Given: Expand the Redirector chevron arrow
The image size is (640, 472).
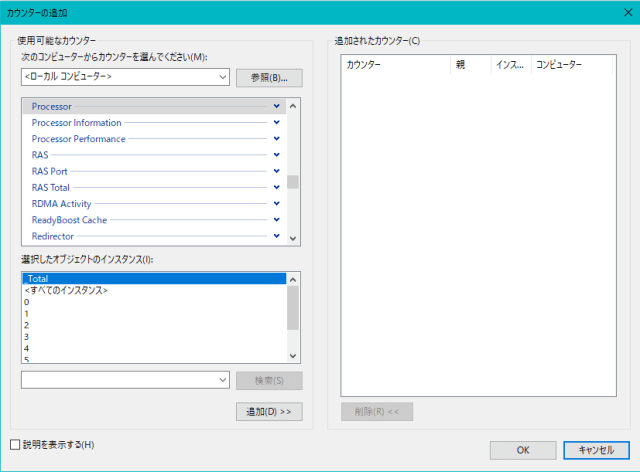Looking at the screenshot, I should (x=276, y=236).
